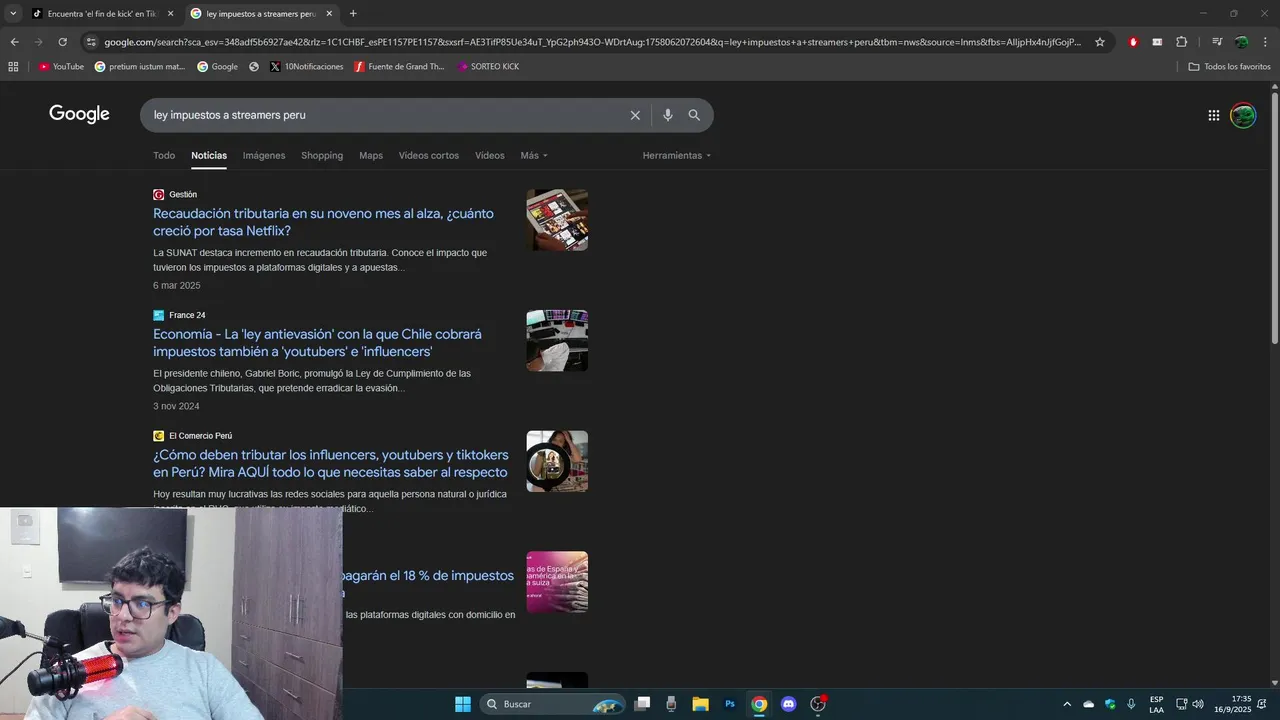Go back with the browser's back arrow
Screen dimensions: 1280x720
(14, 42)
